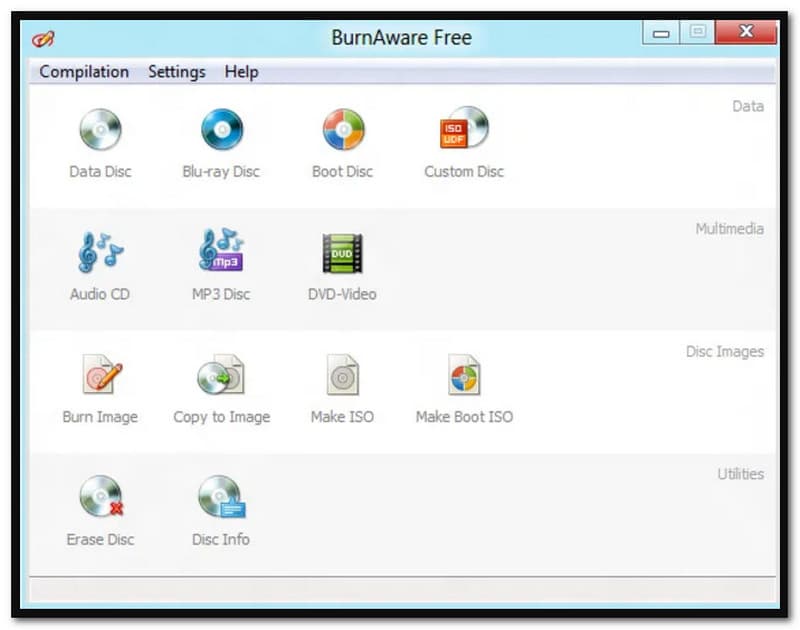
Task: Open the Help menu
Action: [241, 72]
